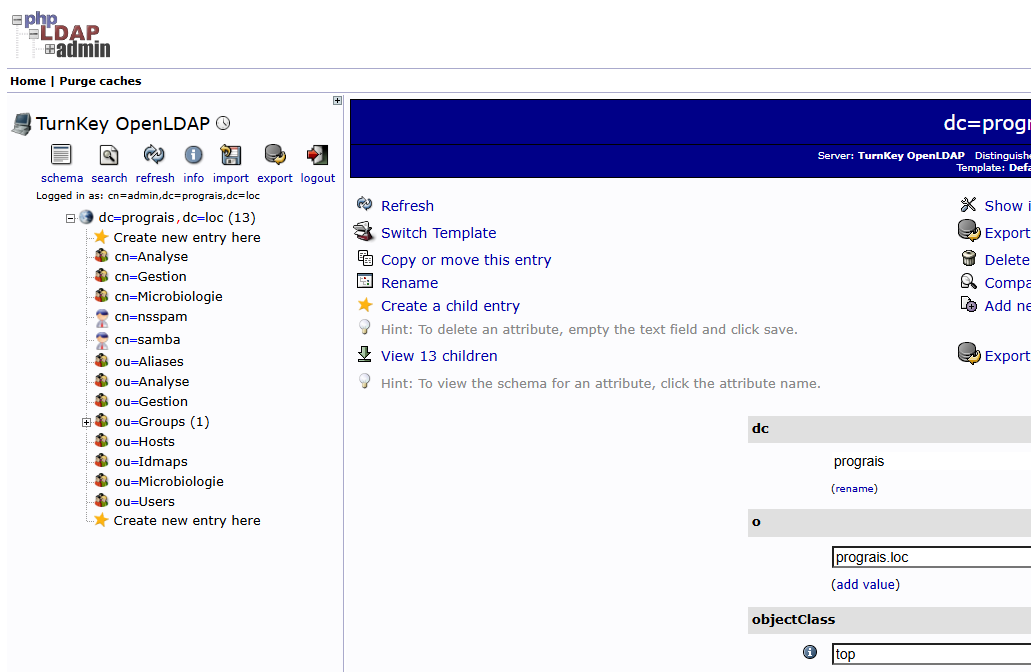This screenshot has height=672, width=1031.
Task: Click the dc attribute name header
Action: click(760, 429)
